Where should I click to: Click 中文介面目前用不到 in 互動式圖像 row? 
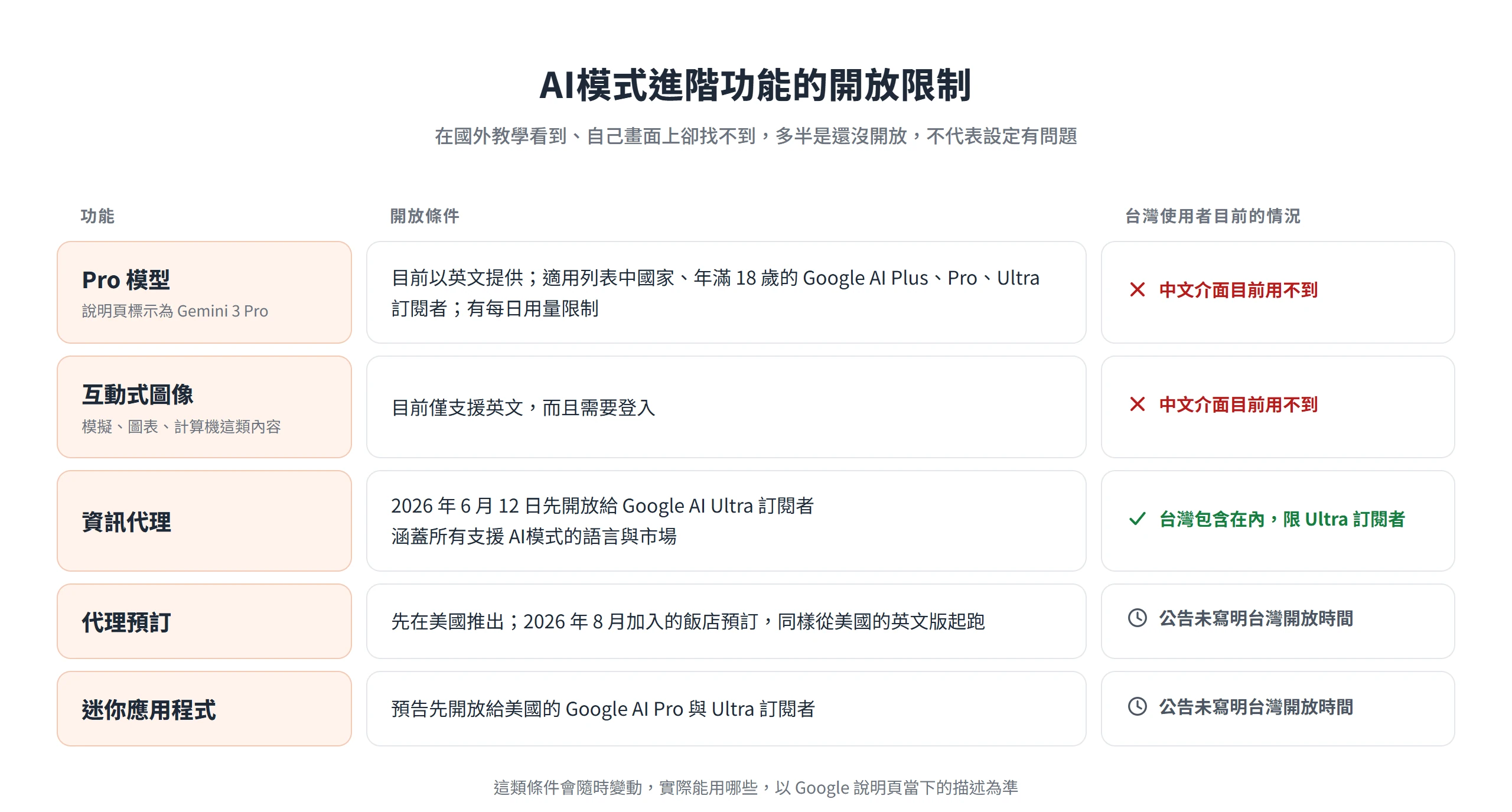coord(1239,405)
